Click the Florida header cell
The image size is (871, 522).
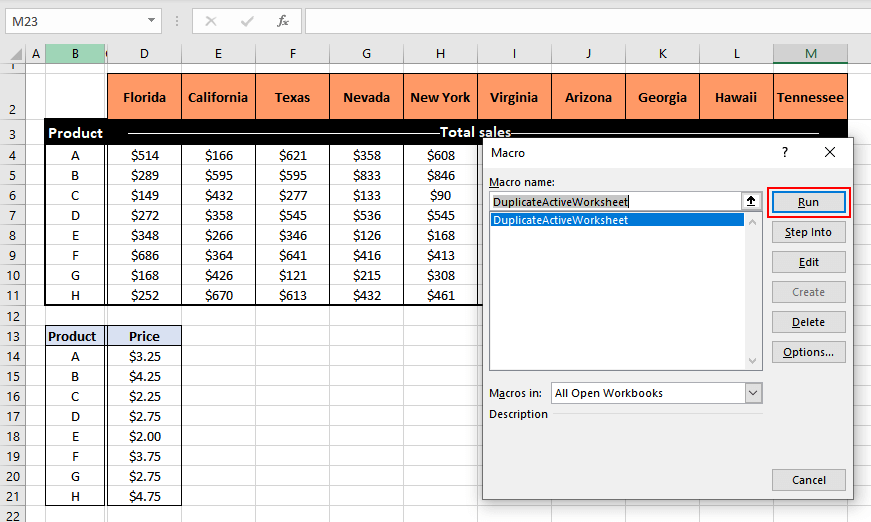click(144, 97)
